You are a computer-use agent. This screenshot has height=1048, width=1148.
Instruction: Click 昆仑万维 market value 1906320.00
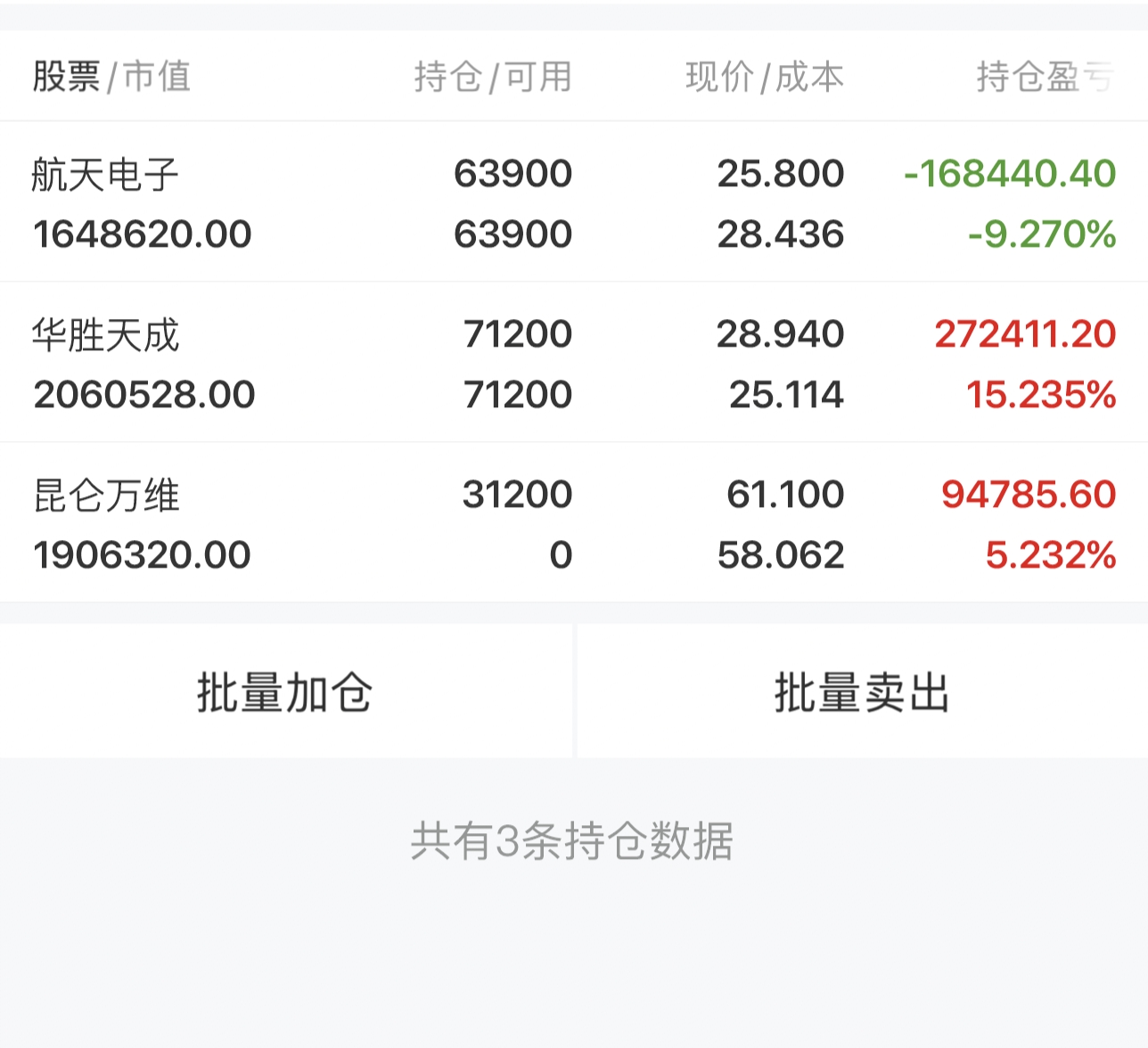pyautogui.click(x=143, y=555)
